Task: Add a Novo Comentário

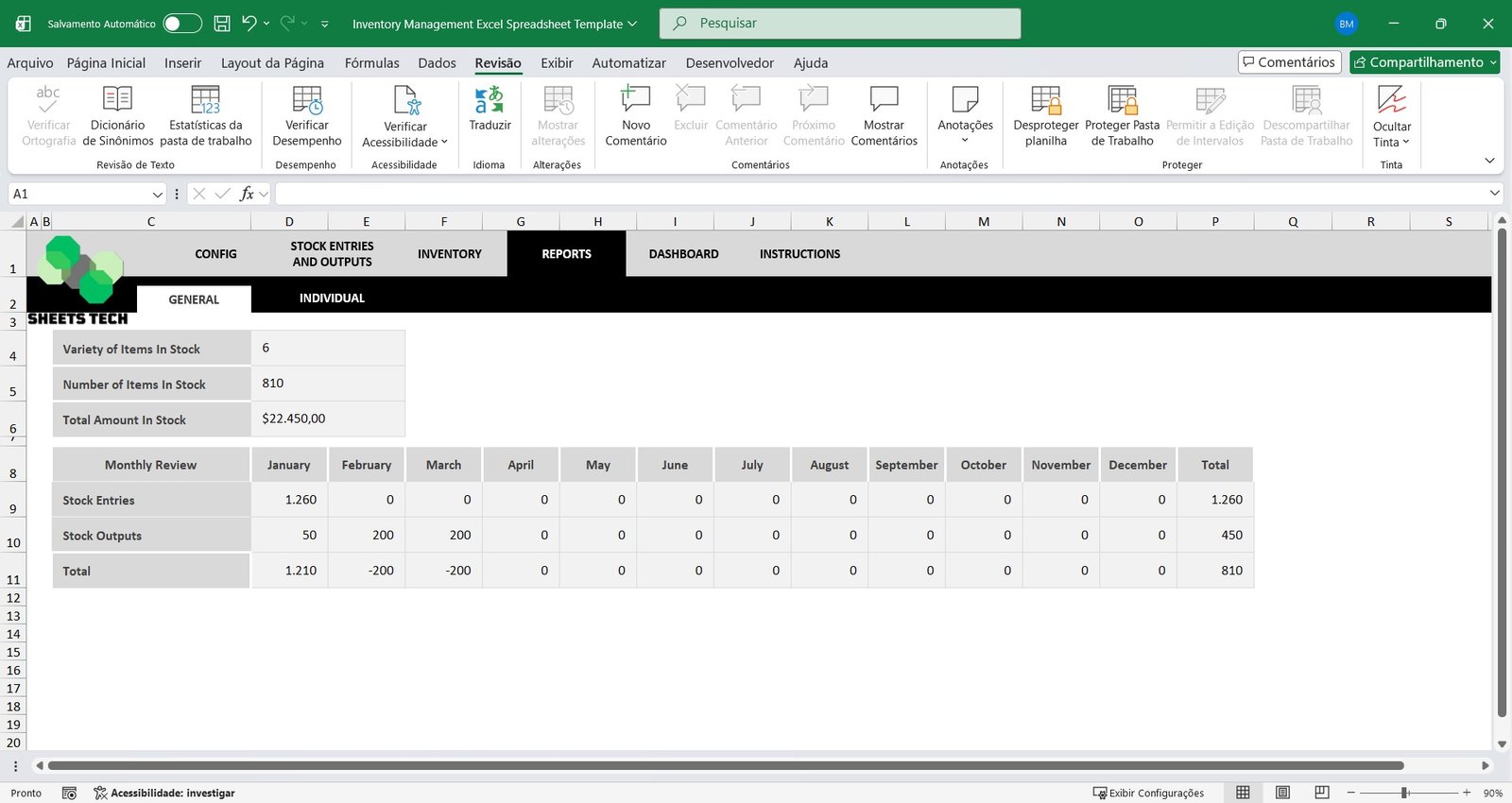Action: pos(635,100)
